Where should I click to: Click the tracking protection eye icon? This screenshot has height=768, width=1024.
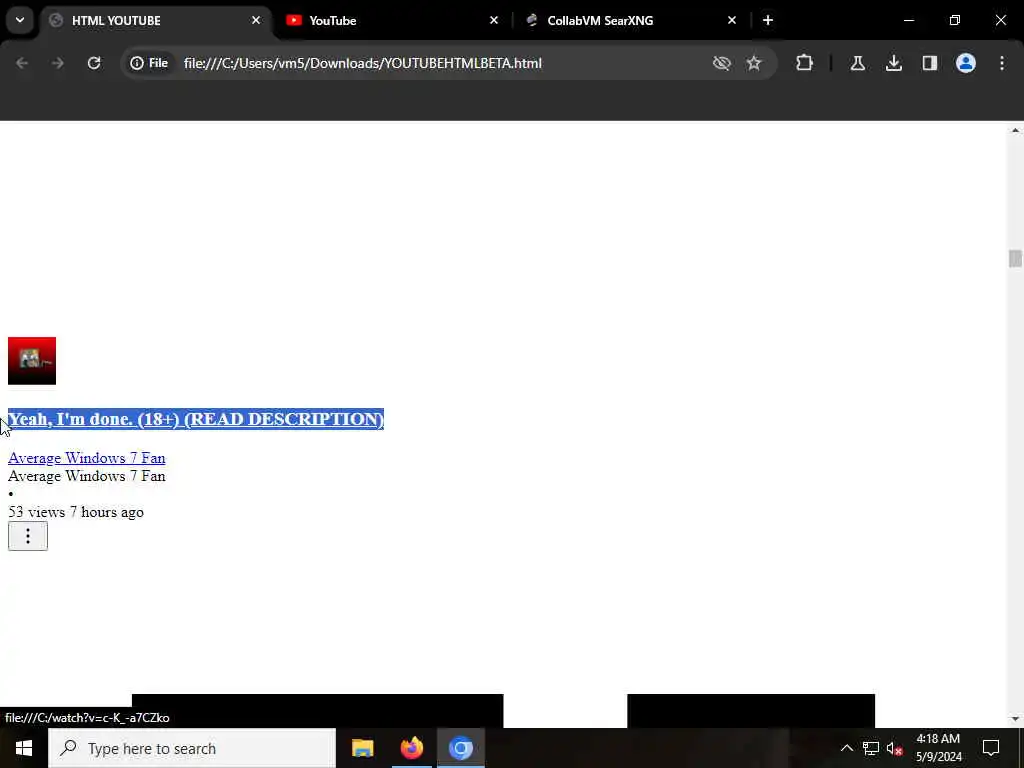(x=722, y=63)
